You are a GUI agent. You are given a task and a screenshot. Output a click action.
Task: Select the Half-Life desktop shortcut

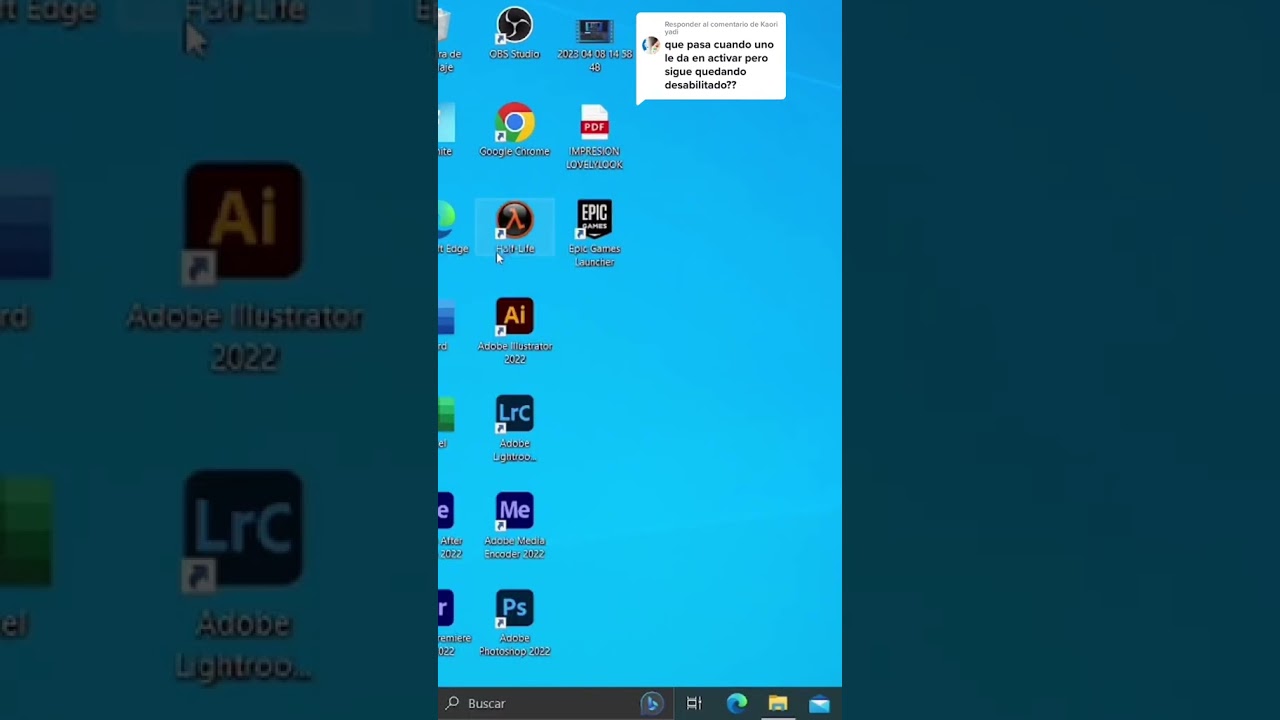point(514,228)
